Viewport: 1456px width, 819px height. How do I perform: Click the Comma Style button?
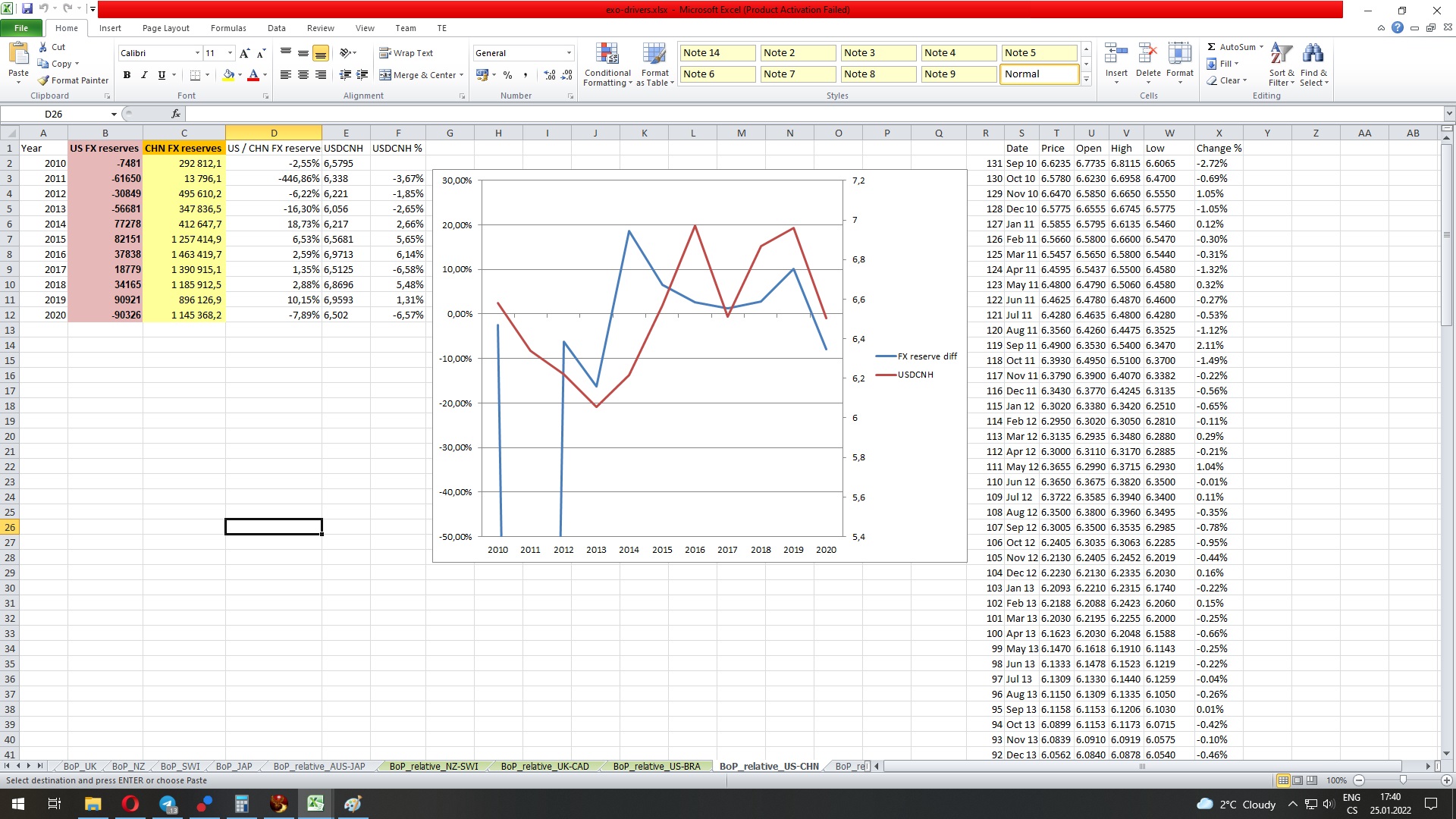coord(525,75)
